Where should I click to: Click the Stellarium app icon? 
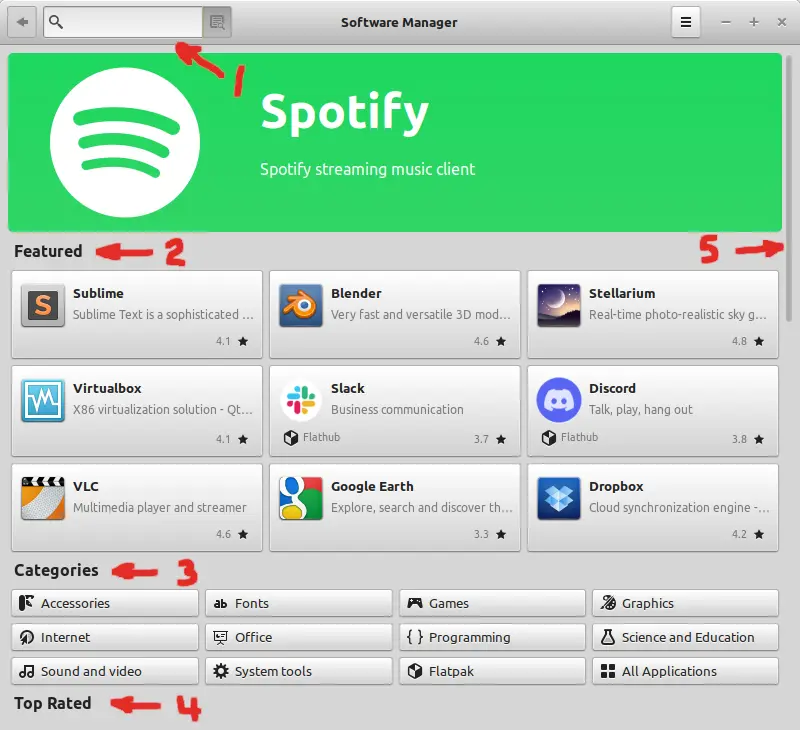click(559, 305)
